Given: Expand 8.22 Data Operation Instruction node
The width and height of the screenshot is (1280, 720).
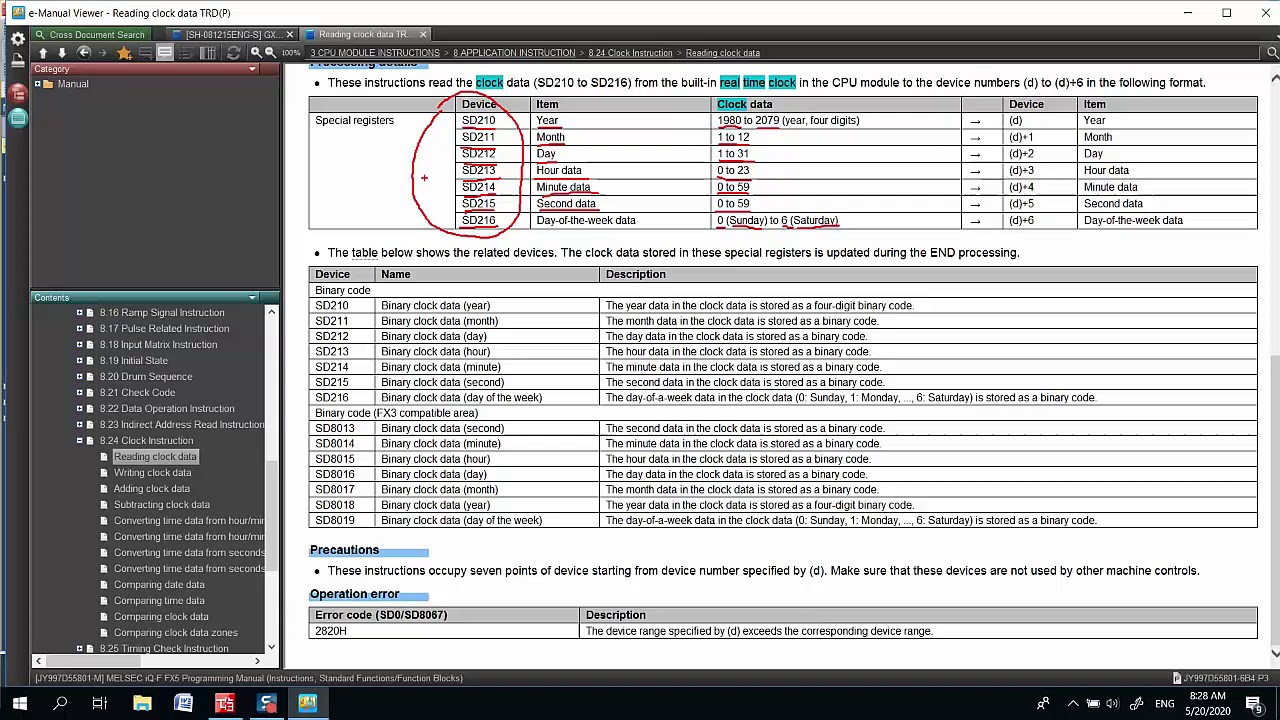Looking at the screenshot, I should tap(79, 408).
